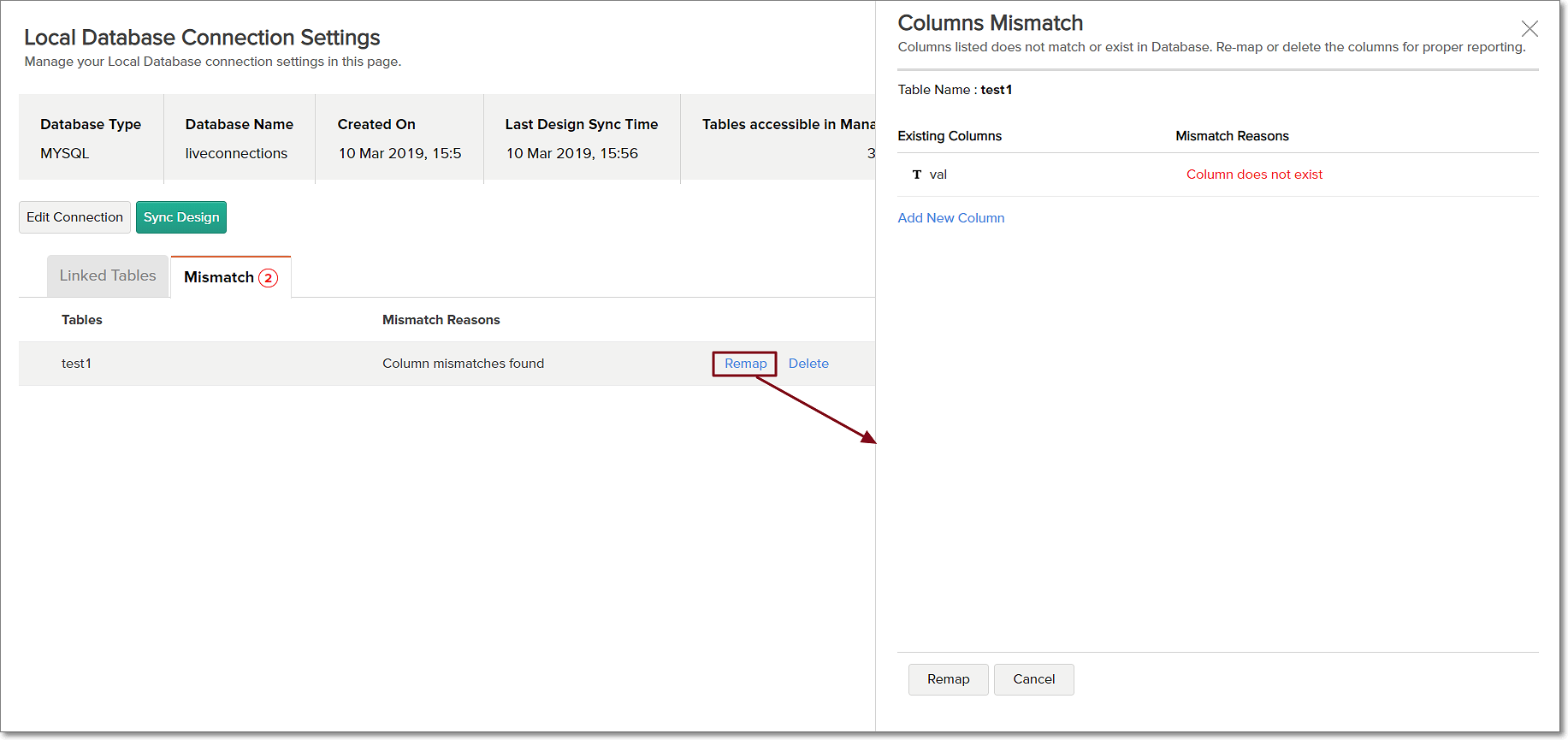Open the Edit Connection dialog
1568x740 pixels.
tap(74, 217)
